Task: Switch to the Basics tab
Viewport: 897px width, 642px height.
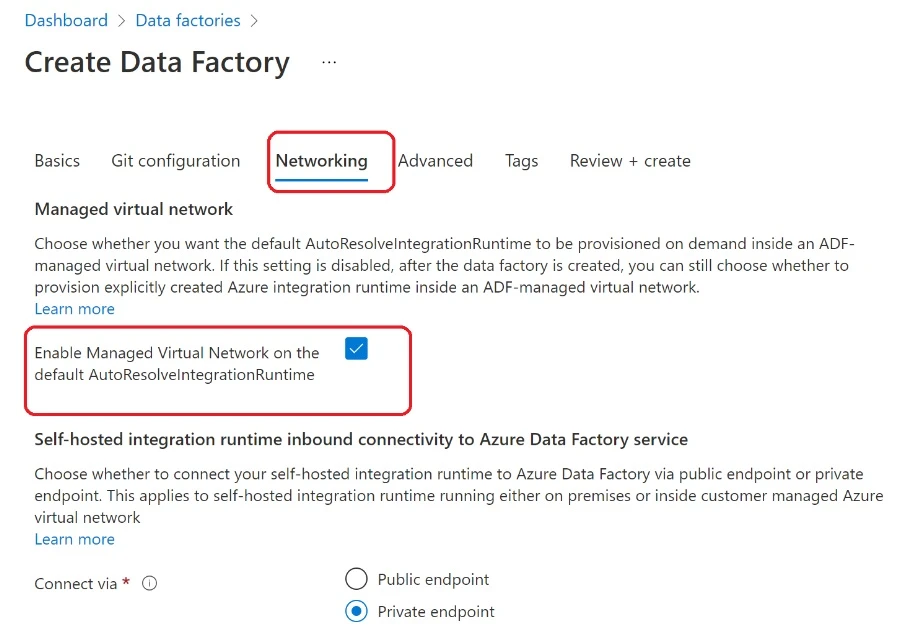Action: pos(57,160)
